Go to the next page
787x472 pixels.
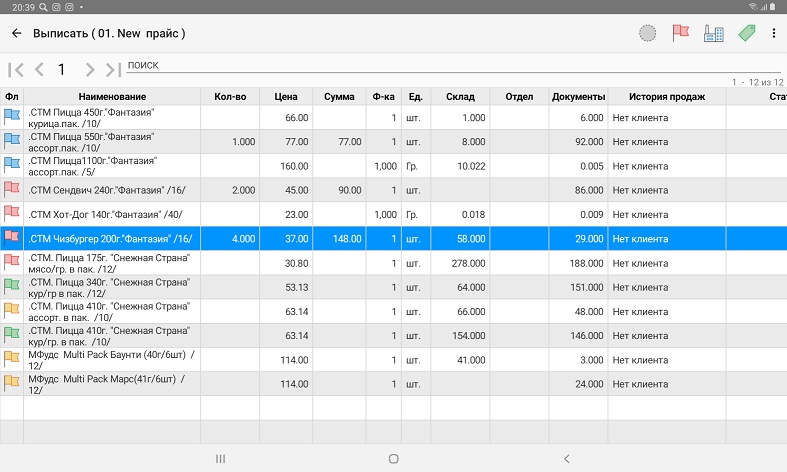pos(90,69)
